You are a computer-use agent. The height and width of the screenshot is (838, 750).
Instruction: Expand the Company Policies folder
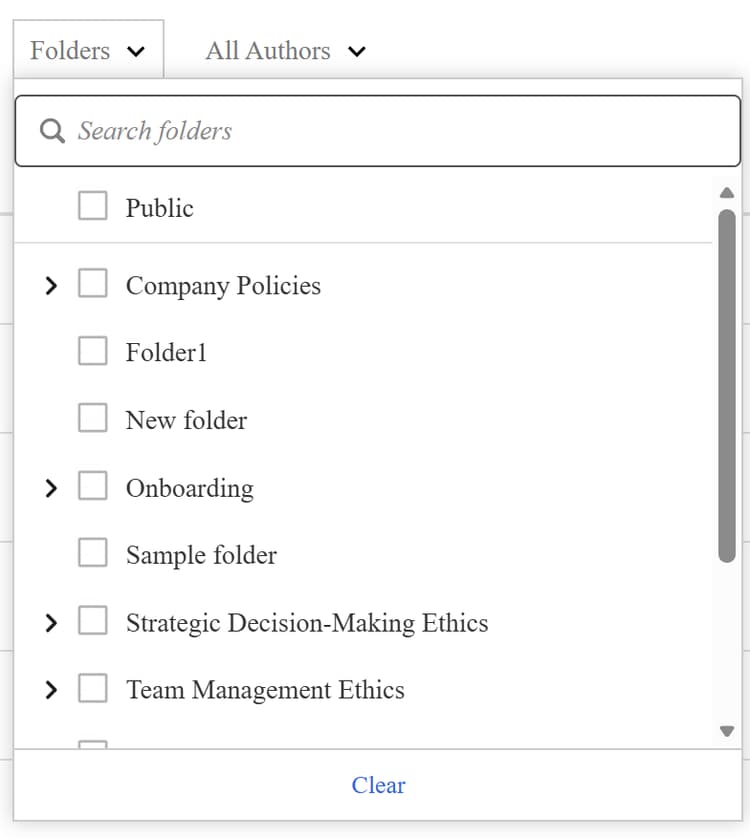pos(51,285)
